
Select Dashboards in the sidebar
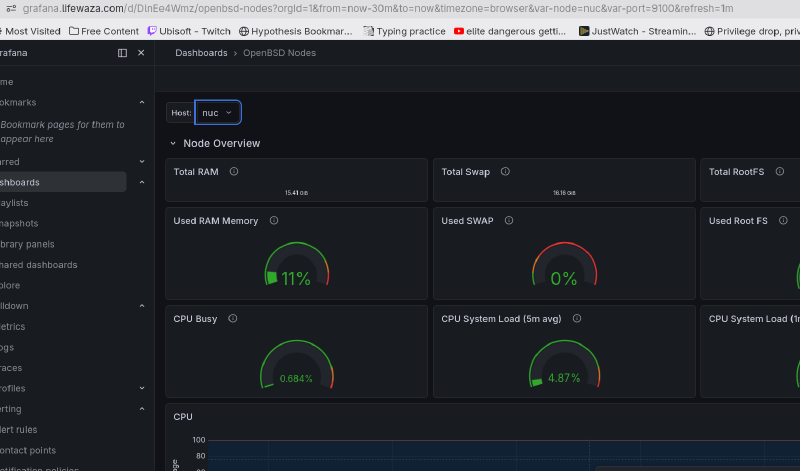(x=62, y=182)
